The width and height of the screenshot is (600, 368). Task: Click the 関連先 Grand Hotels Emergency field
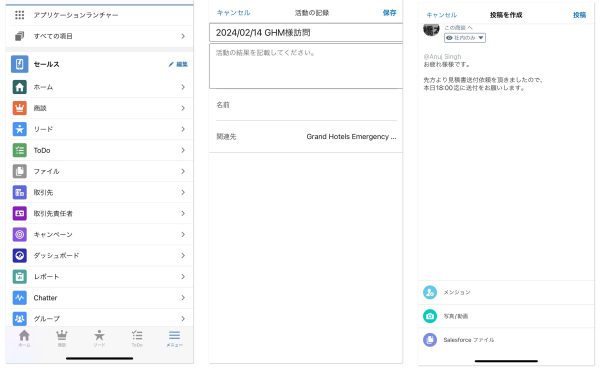[306, 137]
